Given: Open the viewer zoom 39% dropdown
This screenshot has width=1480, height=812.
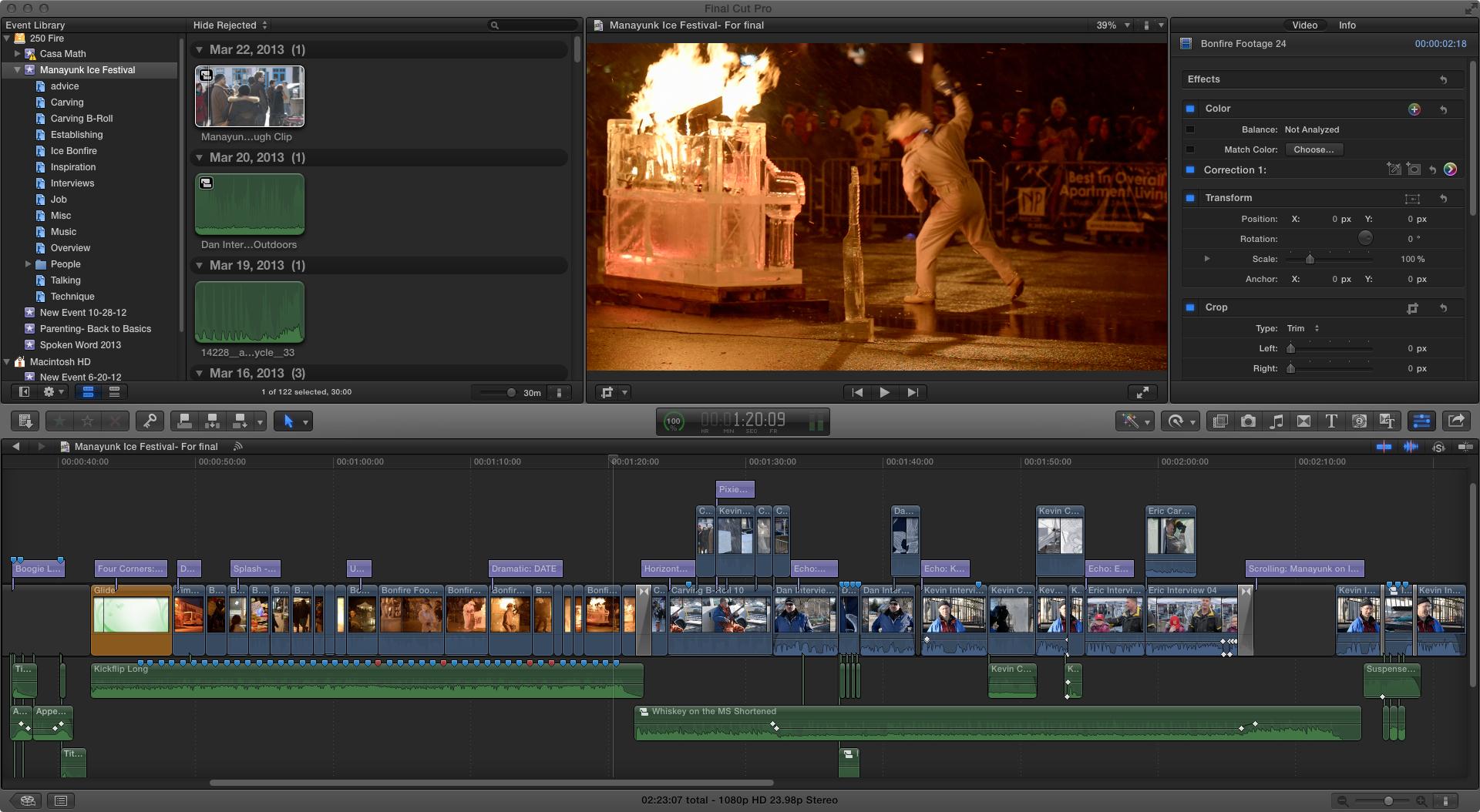Looking at the screenshot, I should 1113,25.
